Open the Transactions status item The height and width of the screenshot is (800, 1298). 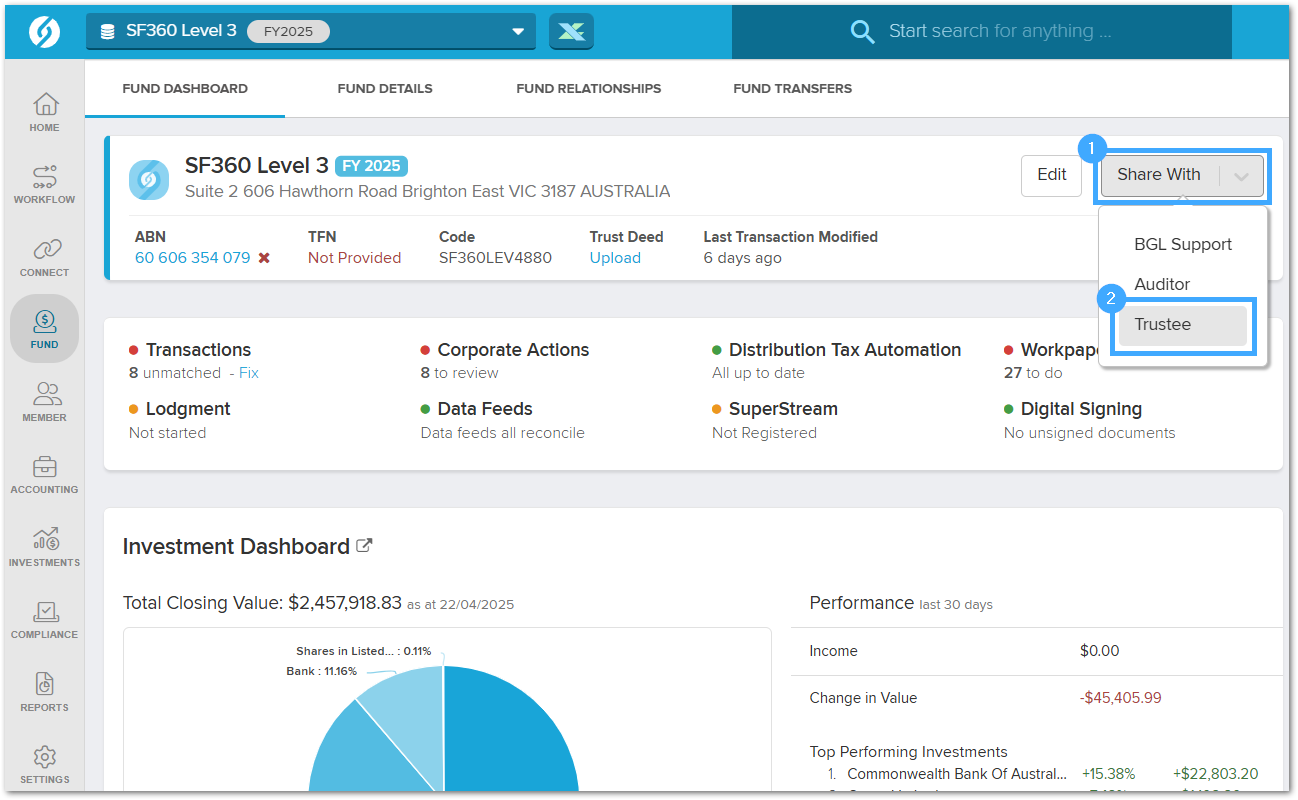pyautogui.click(x=198, y=350)
